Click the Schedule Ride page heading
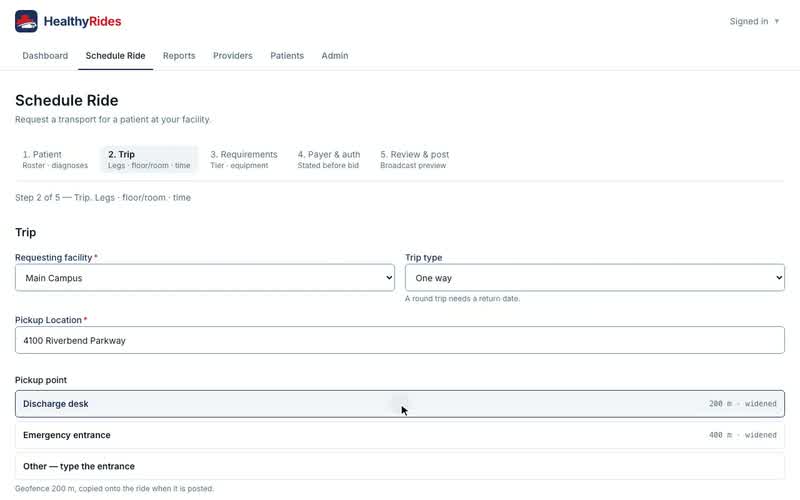 (x=66, y=100)
